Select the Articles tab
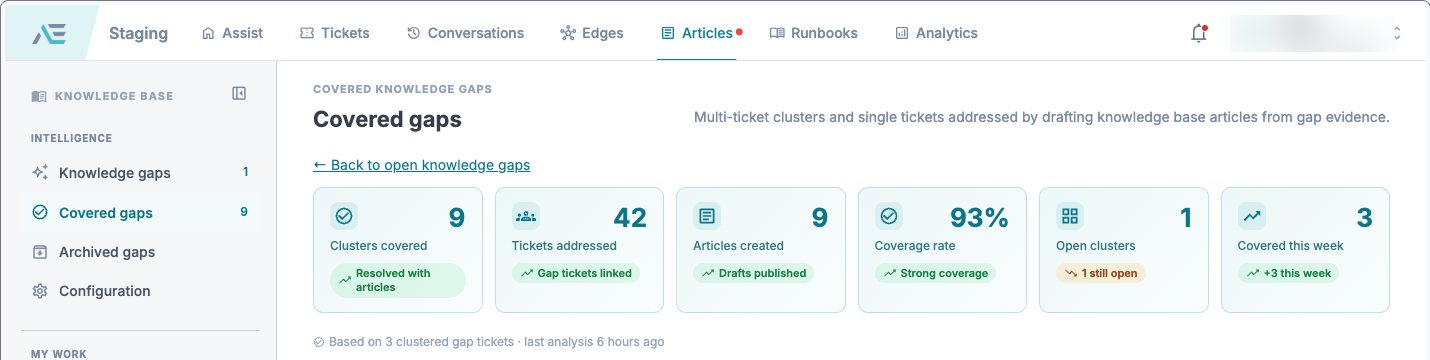The height and width of the screenshot is (360, 1430). 697,33
